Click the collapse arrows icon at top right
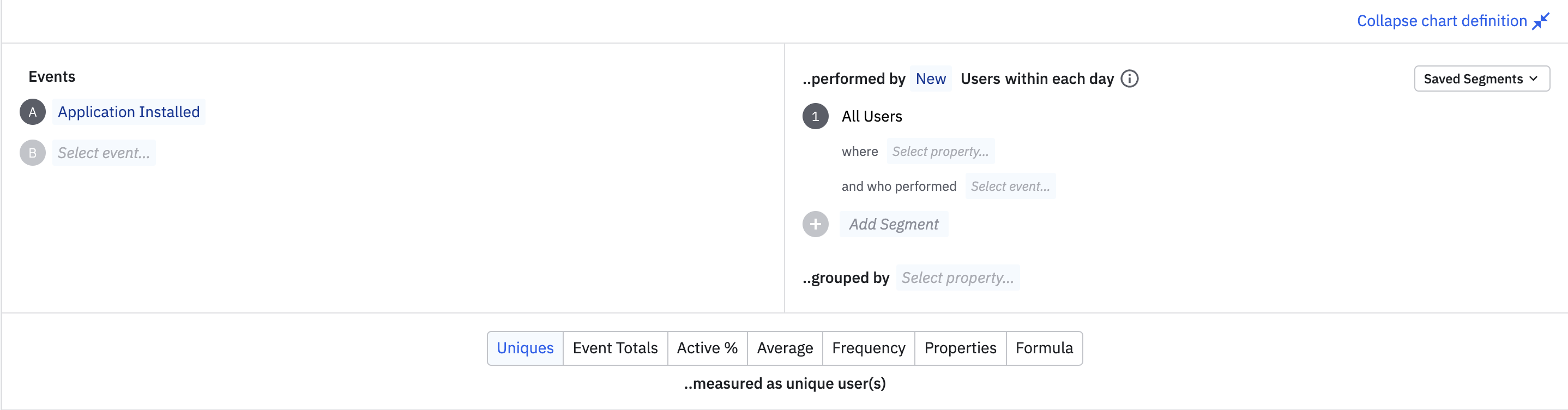The image size is (1568, 410). (1541, 21)
